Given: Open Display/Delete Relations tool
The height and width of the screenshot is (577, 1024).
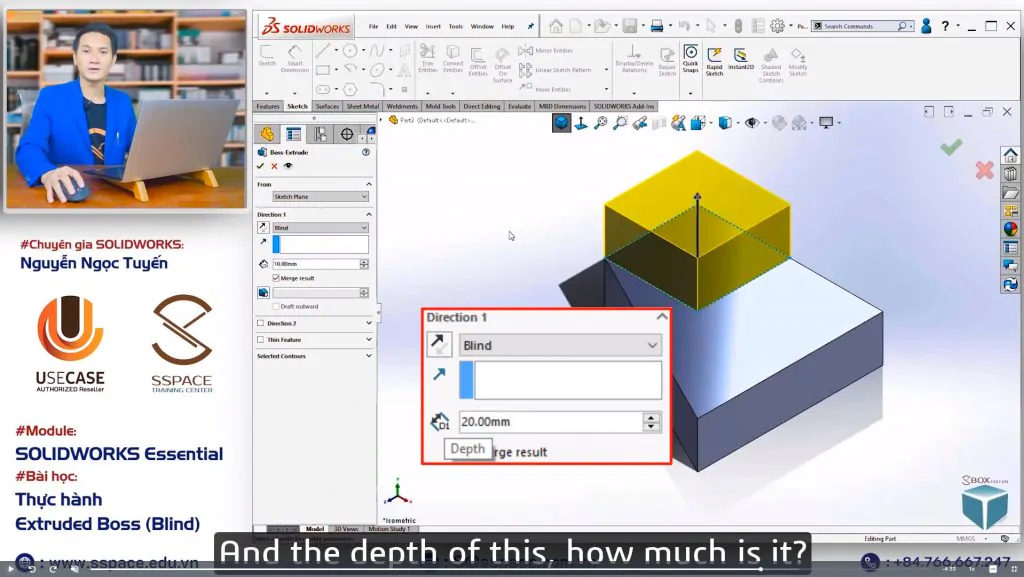Looking at the screenshot, I should (x=633, y=58).
